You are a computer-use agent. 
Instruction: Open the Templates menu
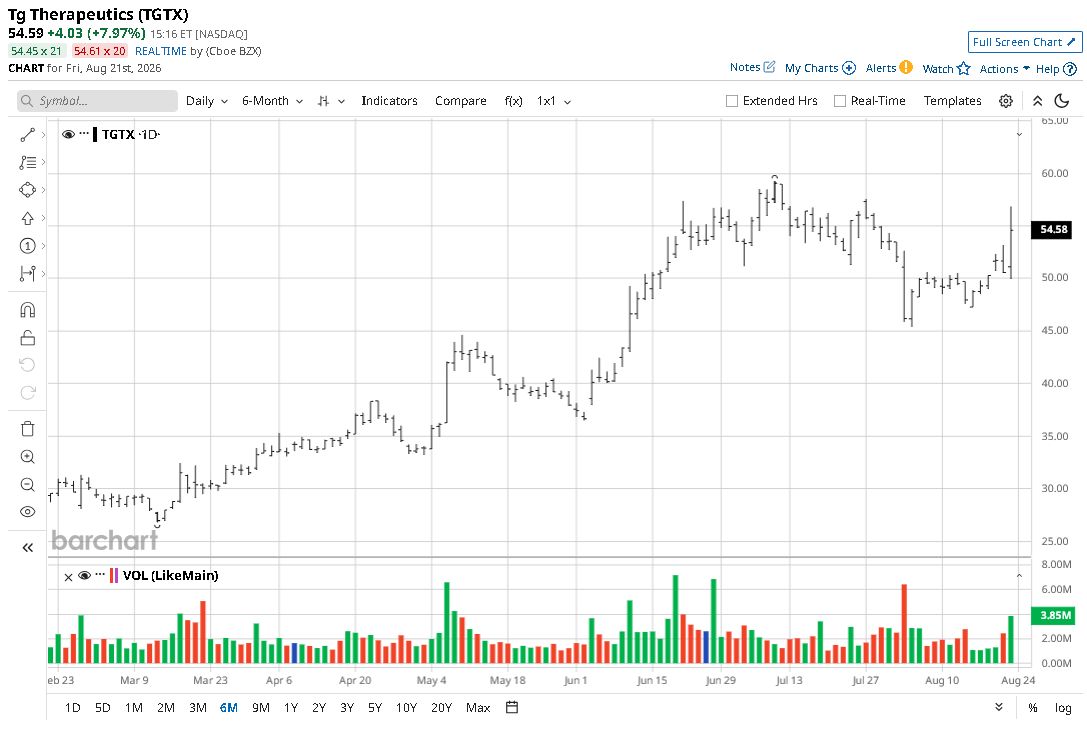tap(952, 101)
